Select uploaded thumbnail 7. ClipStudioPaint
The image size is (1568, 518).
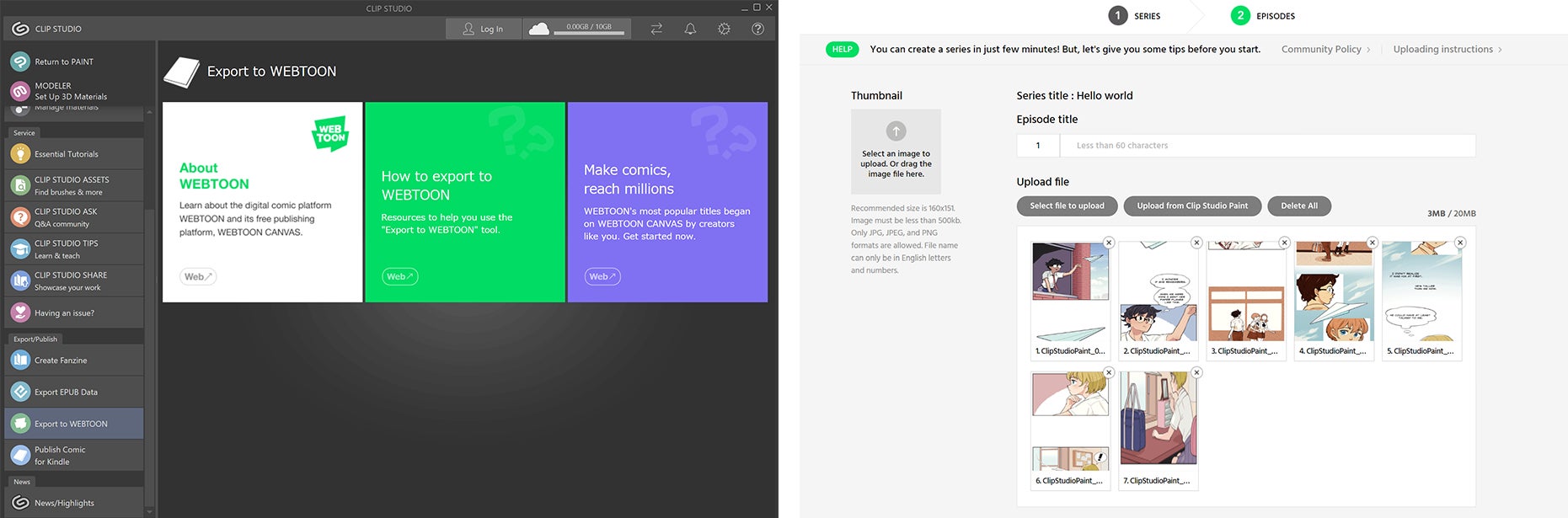tap(1158, 430)
